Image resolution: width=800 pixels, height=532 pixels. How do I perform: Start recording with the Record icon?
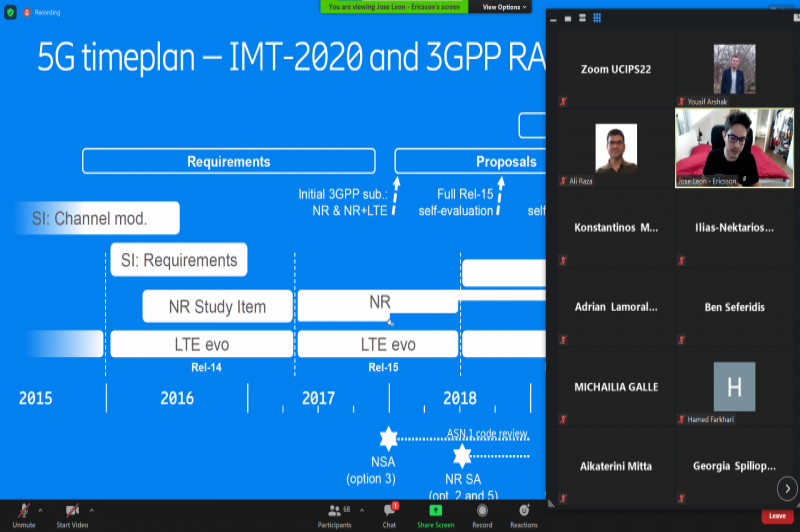[x=482, y=511]
